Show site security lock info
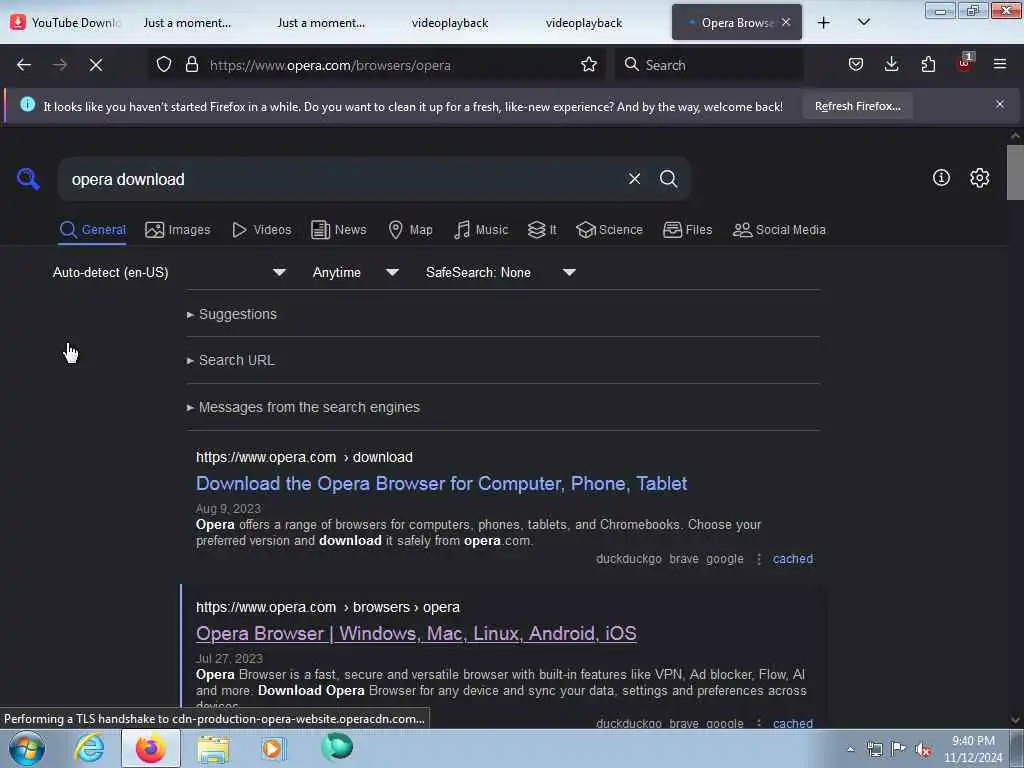The image size is (1024, 768). [x=191, y=65]
